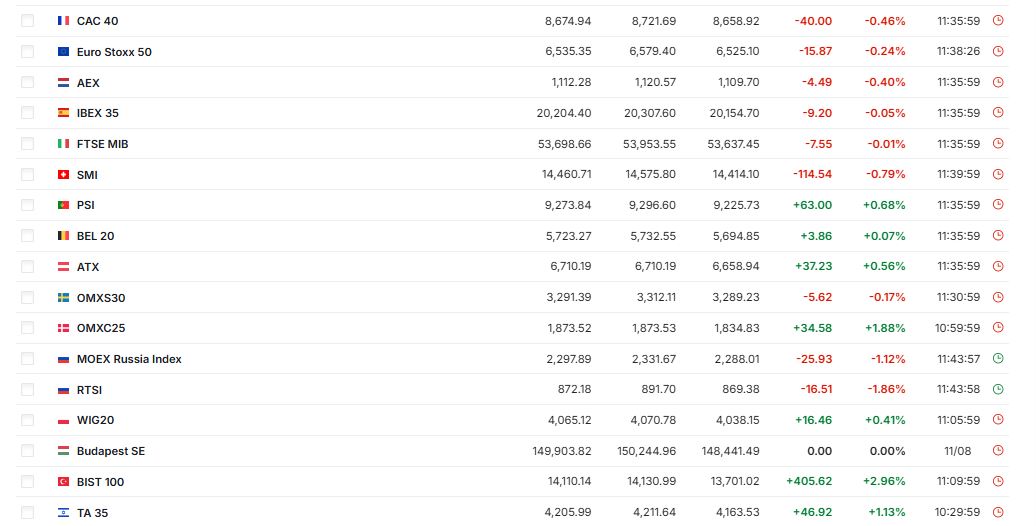Go to the Budapest SE index link
Viewport: 1036px width, 526px height.
110,451
